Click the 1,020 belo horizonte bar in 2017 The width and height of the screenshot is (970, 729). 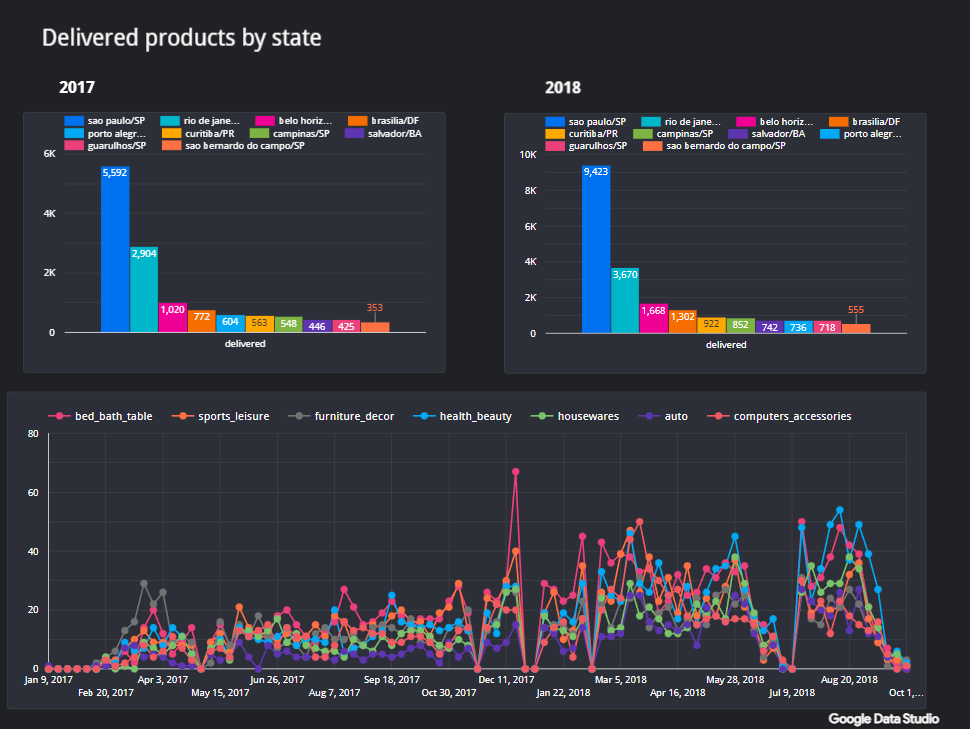pyautogui.click(x=173, y=317)
